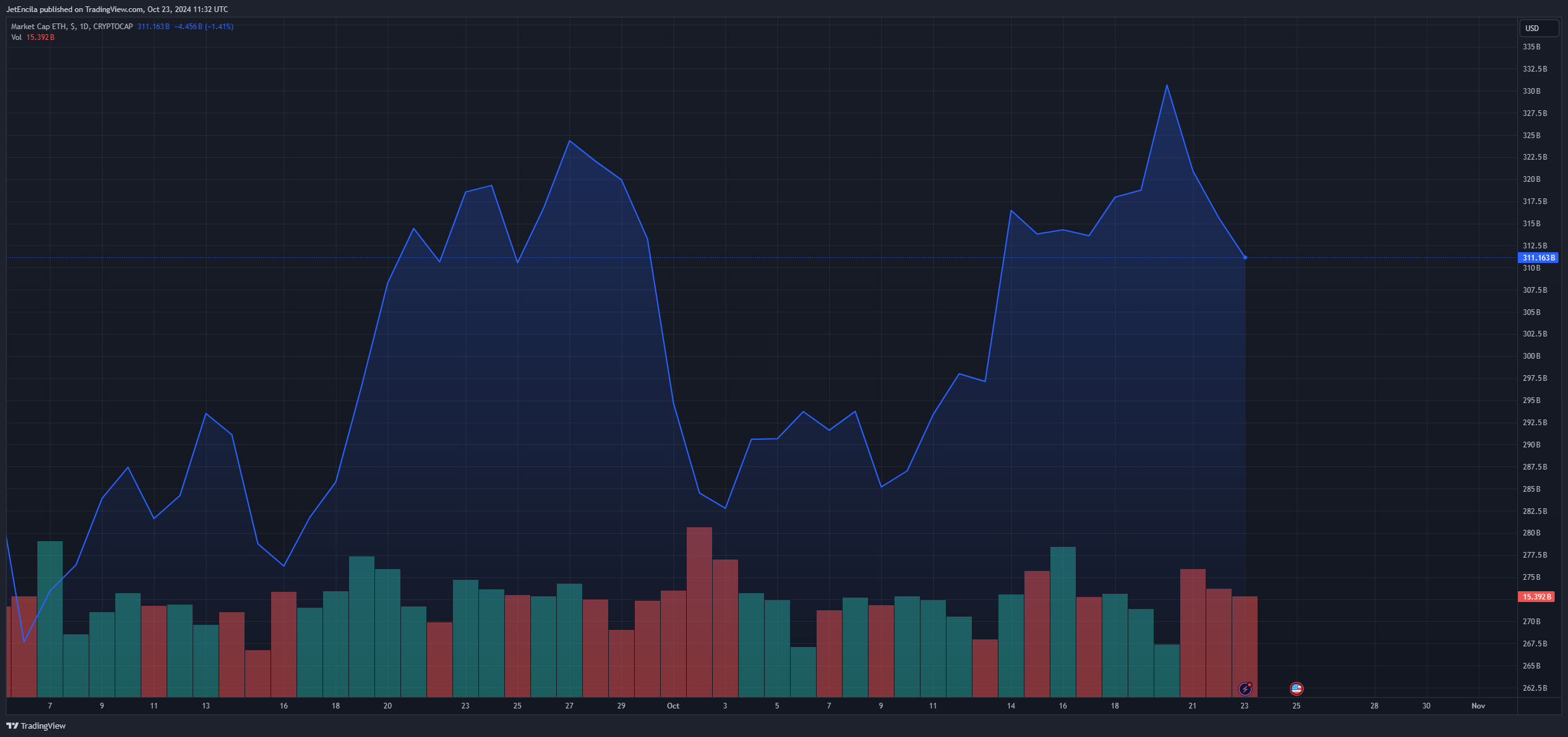Click the 29 date label on time axis

(621, 706)
